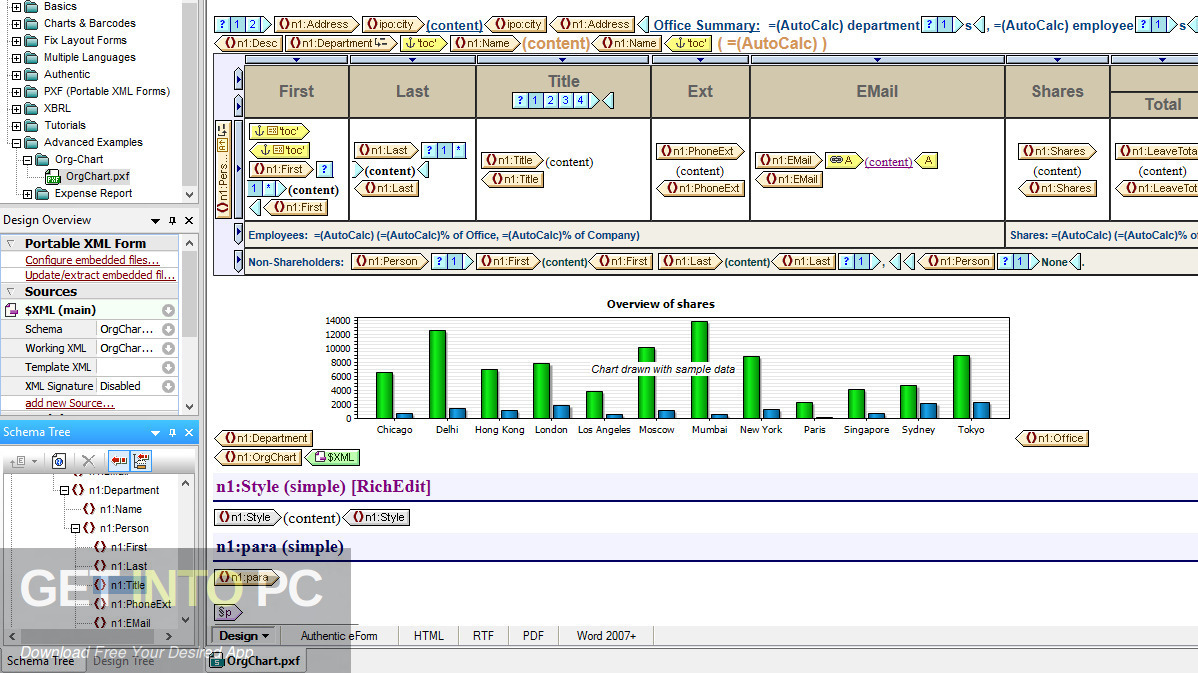Click the $XML closing tag marker
The height and width of the screenshot is (673, 1198).
pyautogui.click(x=333, y=458)
